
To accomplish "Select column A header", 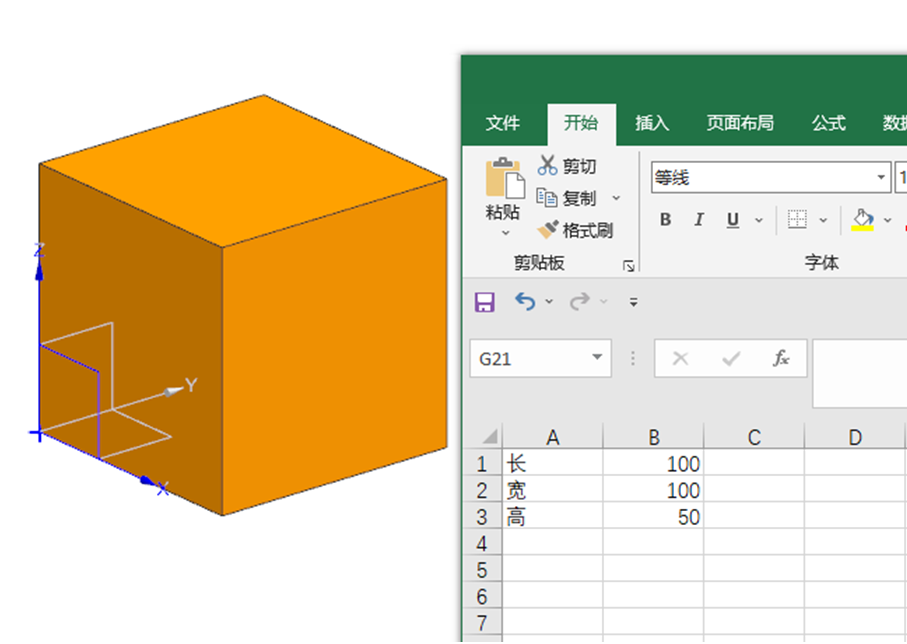I will click(x=552, y=437).
